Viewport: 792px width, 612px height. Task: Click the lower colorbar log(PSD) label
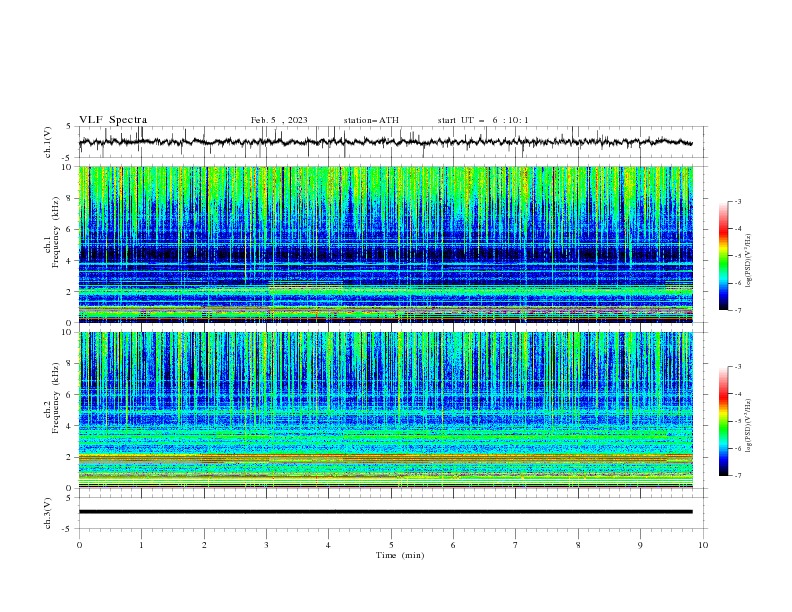749,426
